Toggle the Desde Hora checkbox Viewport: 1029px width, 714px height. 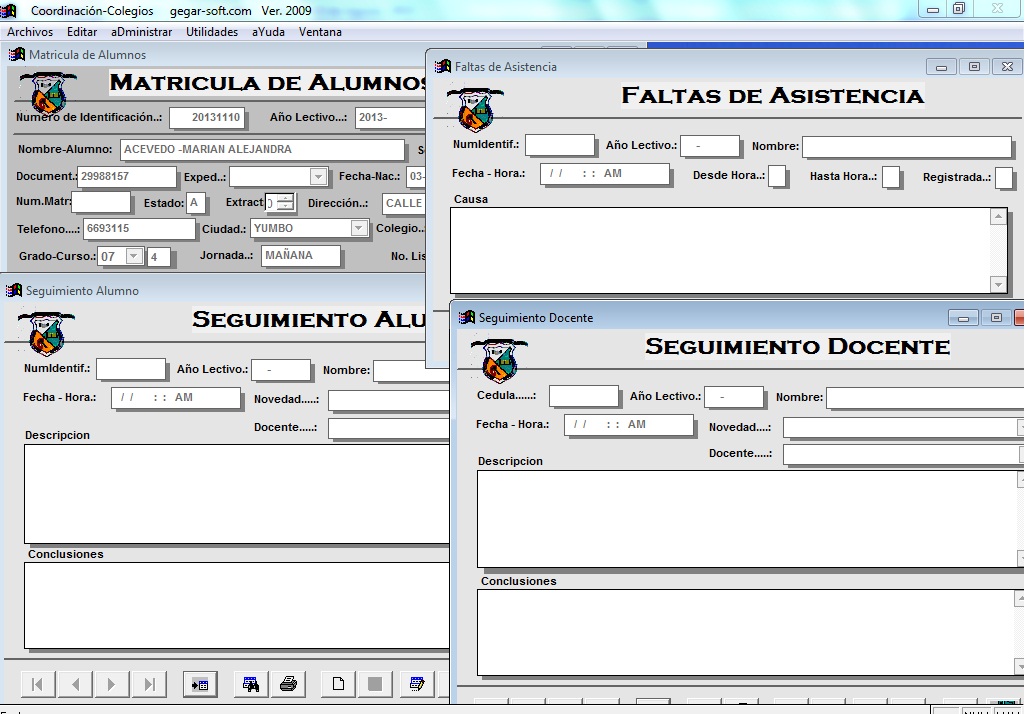[x=777, y=177]
